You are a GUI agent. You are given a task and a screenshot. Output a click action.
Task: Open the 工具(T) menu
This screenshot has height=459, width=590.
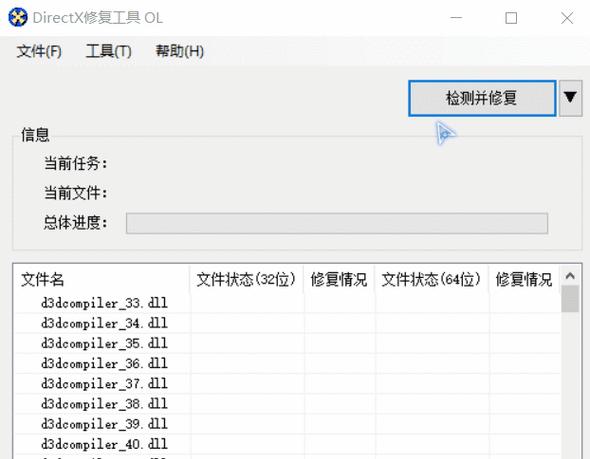coord(109,51)
